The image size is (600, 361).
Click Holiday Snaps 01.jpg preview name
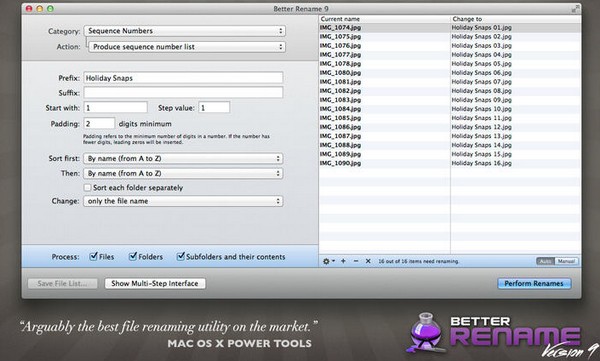coord(481,28)
